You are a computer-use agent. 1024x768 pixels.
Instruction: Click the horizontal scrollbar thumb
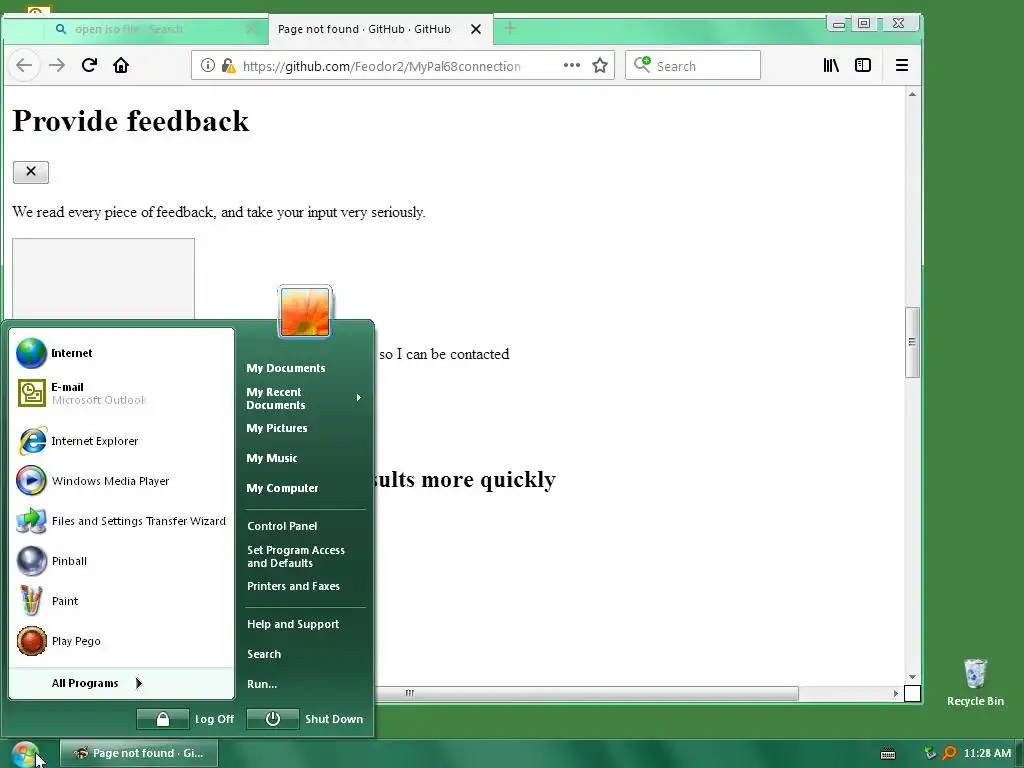[586, 693]
